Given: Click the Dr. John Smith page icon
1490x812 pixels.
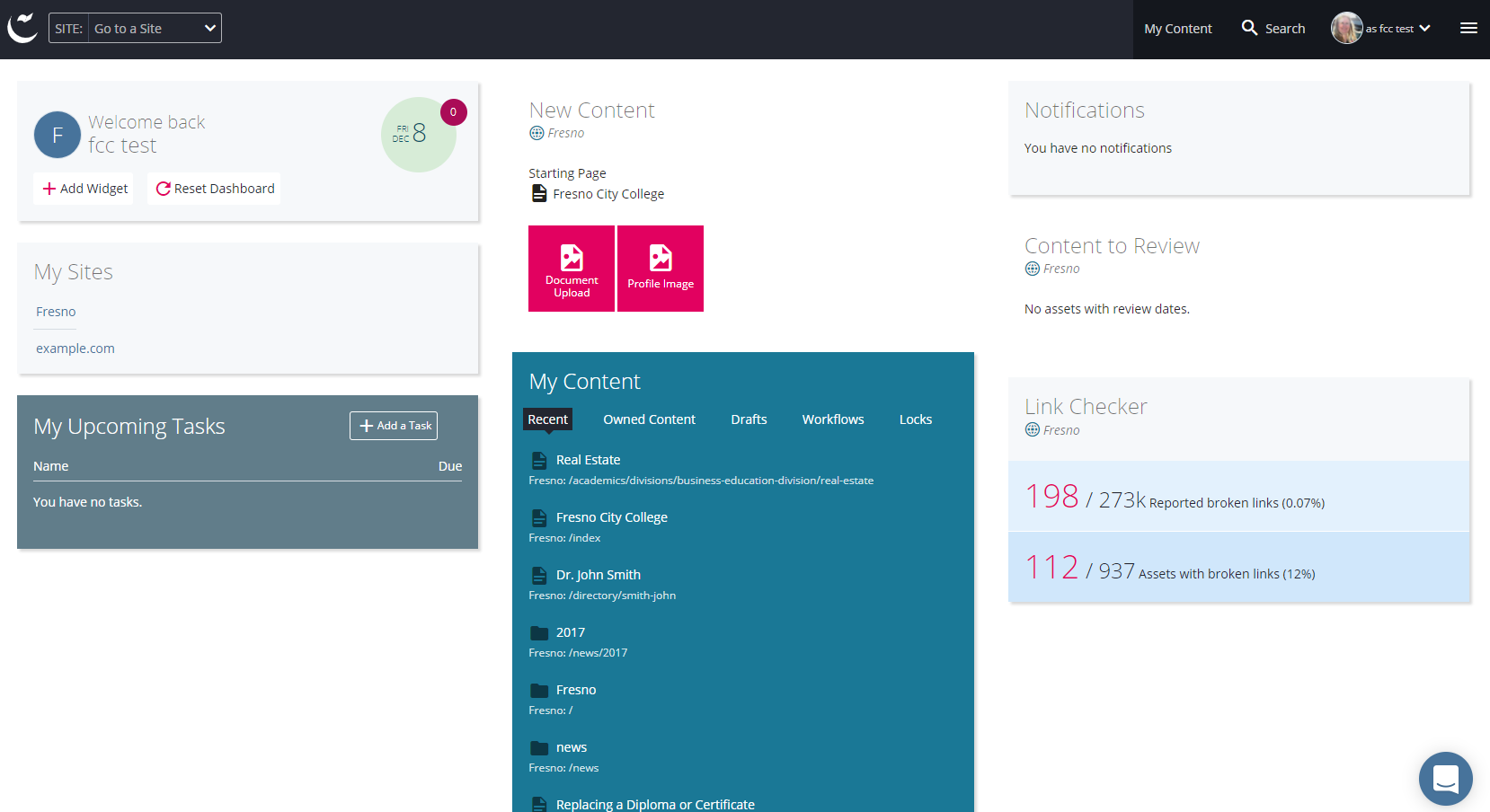Looking at the screenshot, I should (x=539, y=576).
